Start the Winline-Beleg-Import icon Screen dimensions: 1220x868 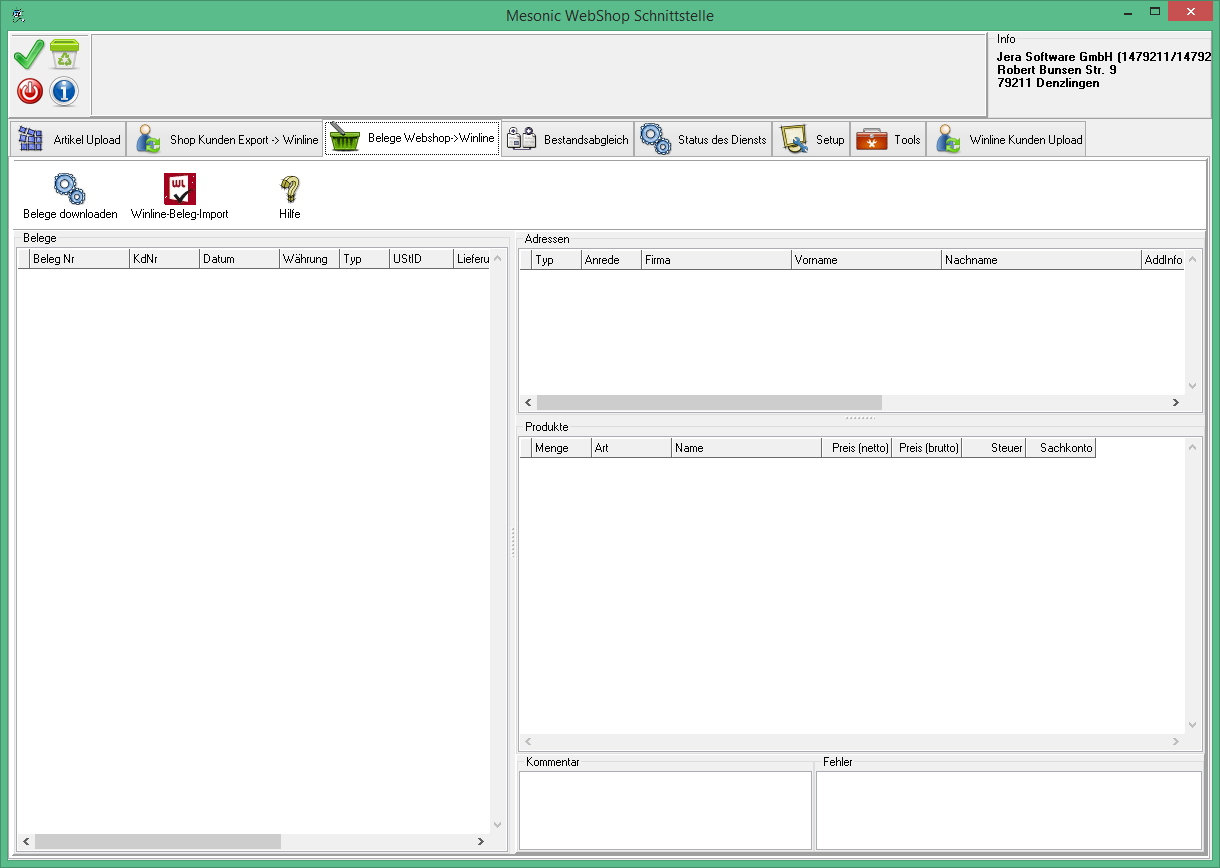(x=180, y=189)
